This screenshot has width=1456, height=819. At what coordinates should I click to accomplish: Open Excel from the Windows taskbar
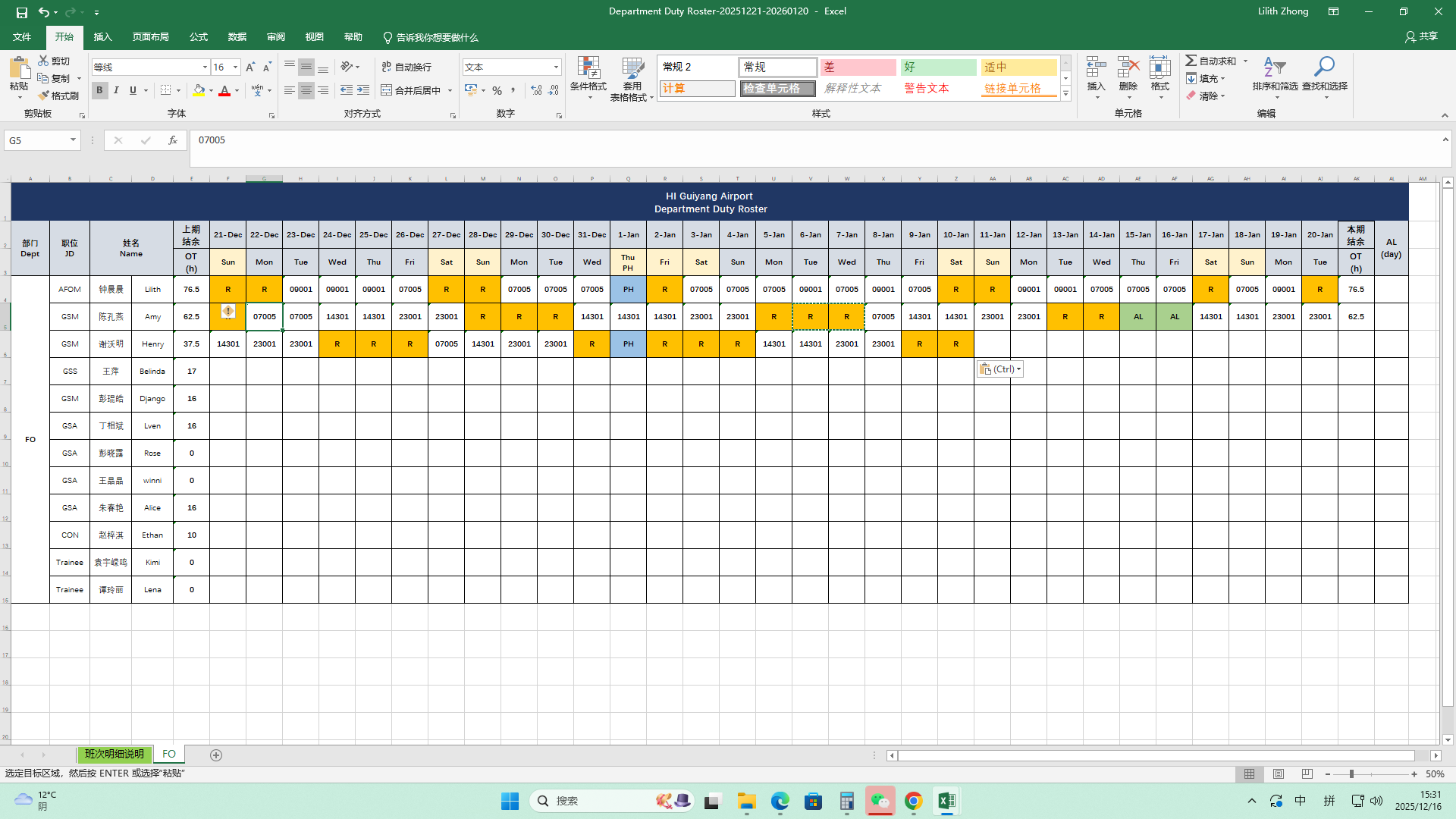coord(946,801)
